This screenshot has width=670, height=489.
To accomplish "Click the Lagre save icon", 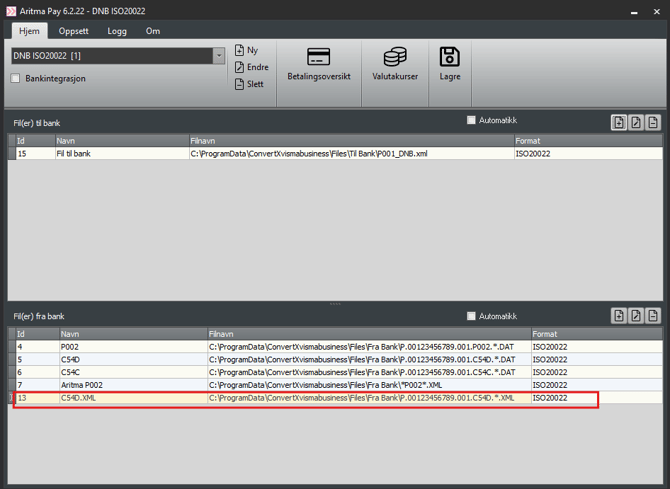I will pos(450,64).
